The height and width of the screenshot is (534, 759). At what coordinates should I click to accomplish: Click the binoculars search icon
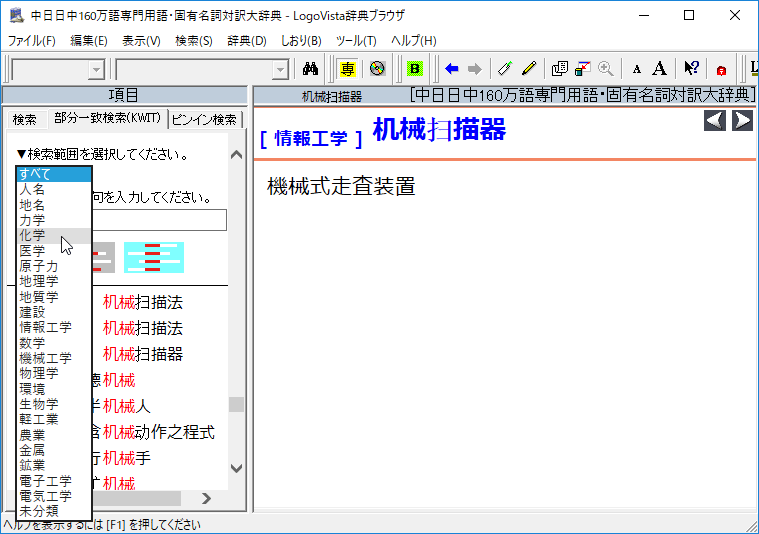pos(310,69)
